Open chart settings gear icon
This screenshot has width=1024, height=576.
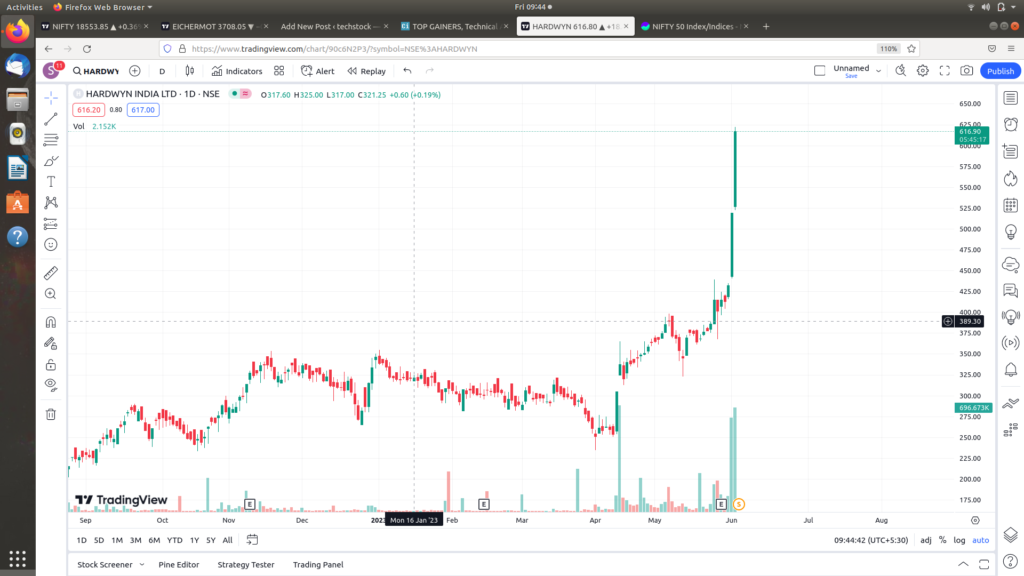pos(922,71)
